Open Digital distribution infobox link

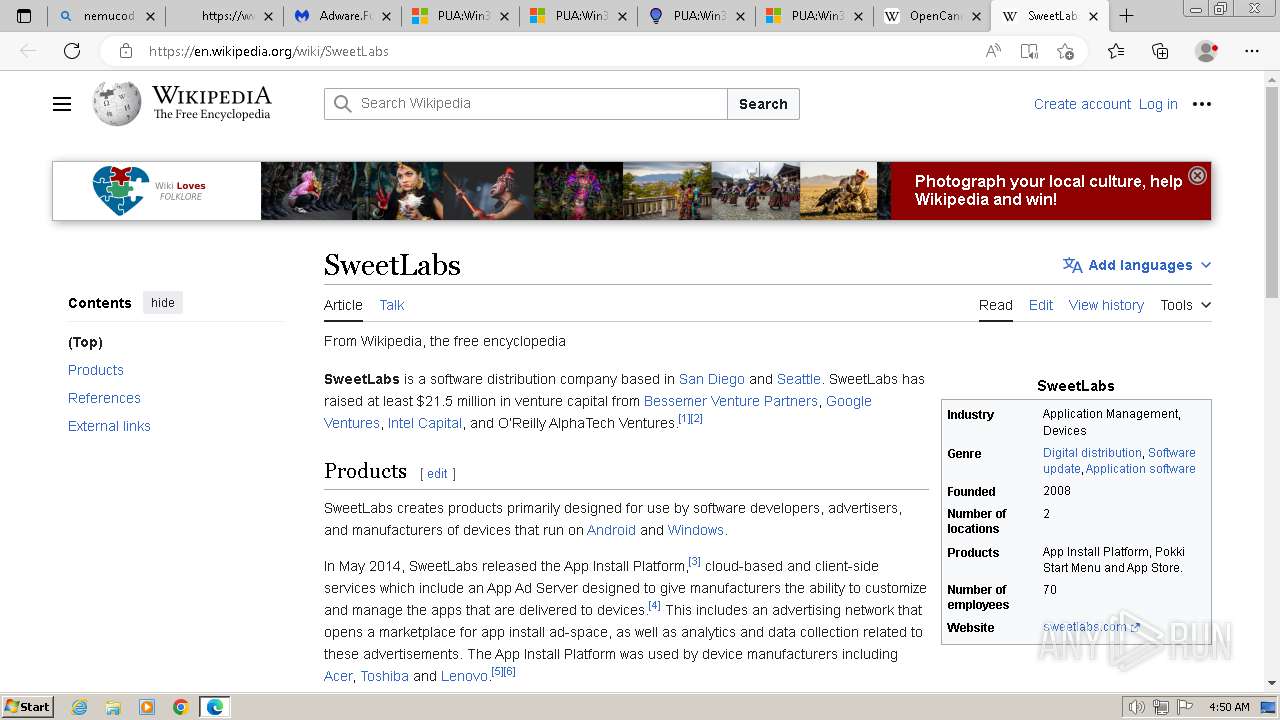(1092, 453)
